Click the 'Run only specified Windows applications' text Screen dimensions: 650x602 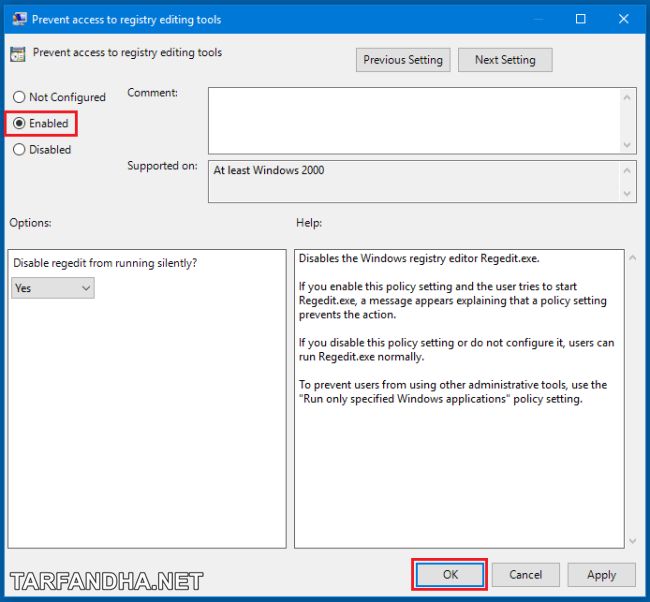point(405,399)
